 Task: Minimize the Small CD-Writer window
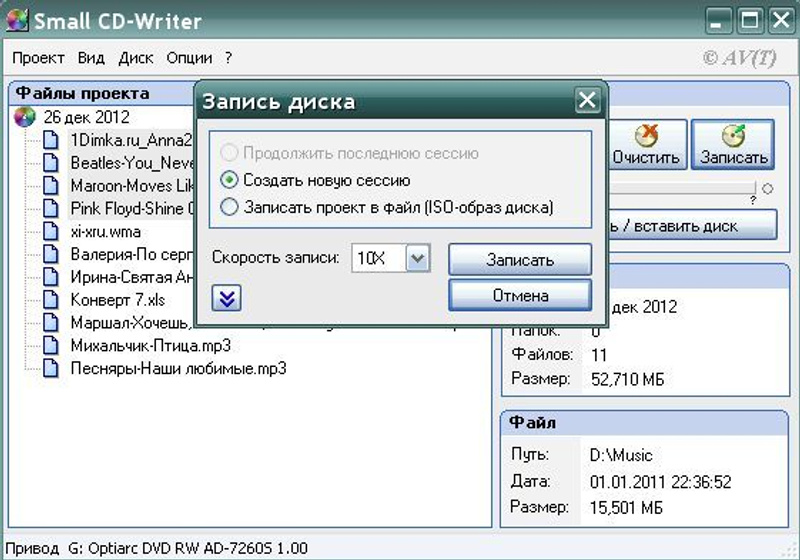717,21
